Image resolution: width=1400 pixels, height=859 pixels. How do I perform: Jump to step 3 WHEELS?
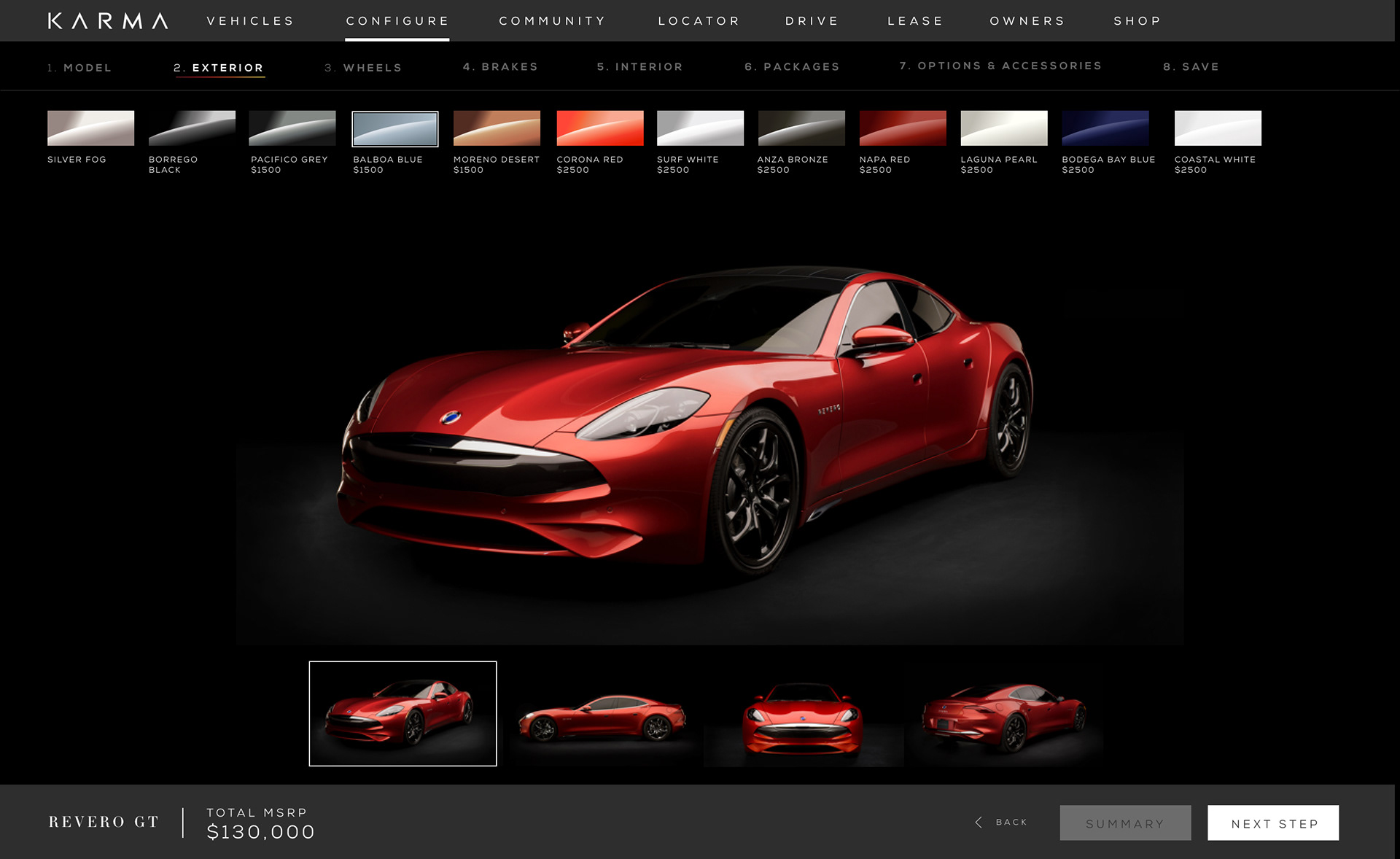363,68
